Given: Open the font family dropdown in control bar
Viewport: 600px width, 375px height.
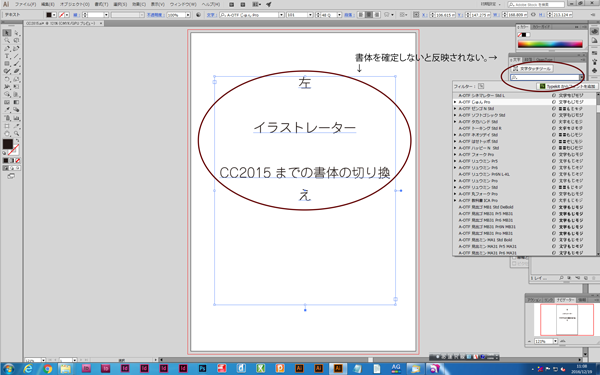Looking at the screenshot, I should [281, 15].
